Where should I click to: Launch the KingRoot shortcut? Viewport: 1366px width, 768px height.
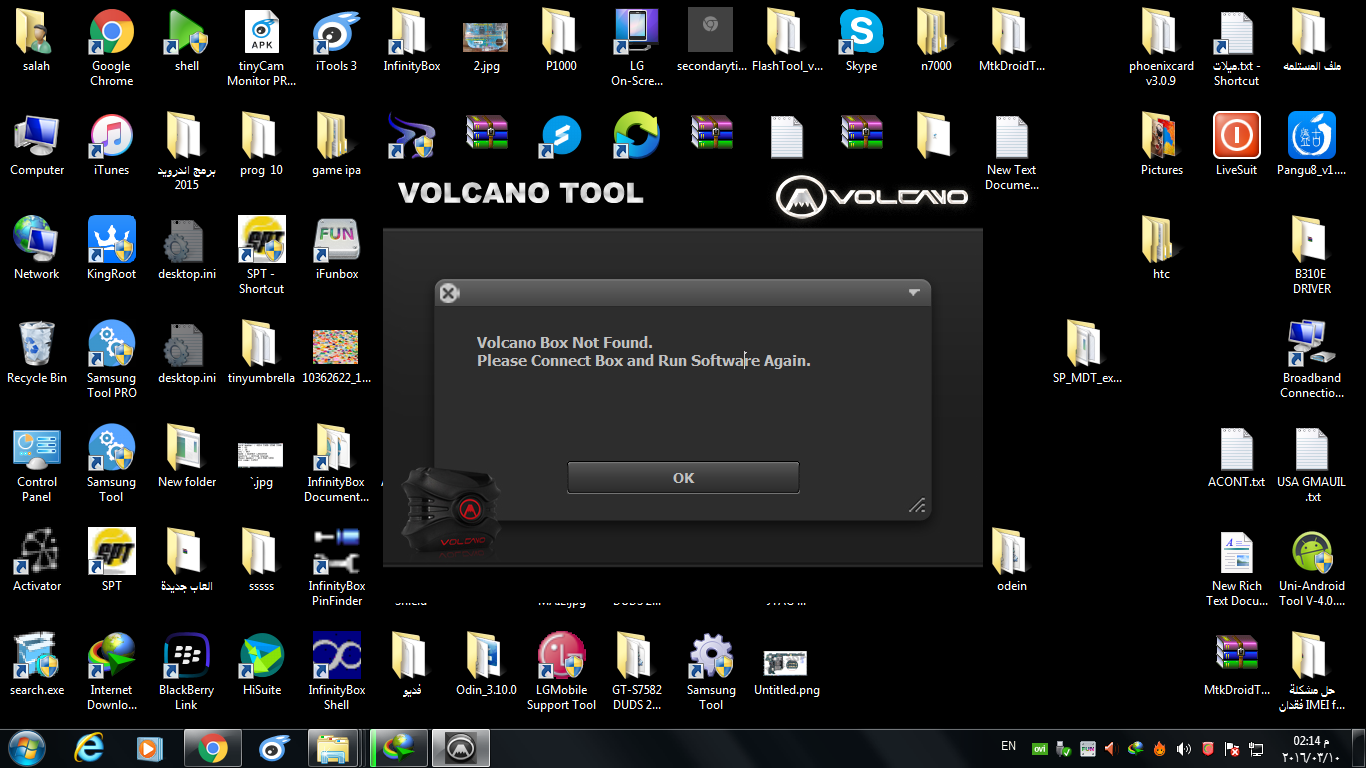111,250
